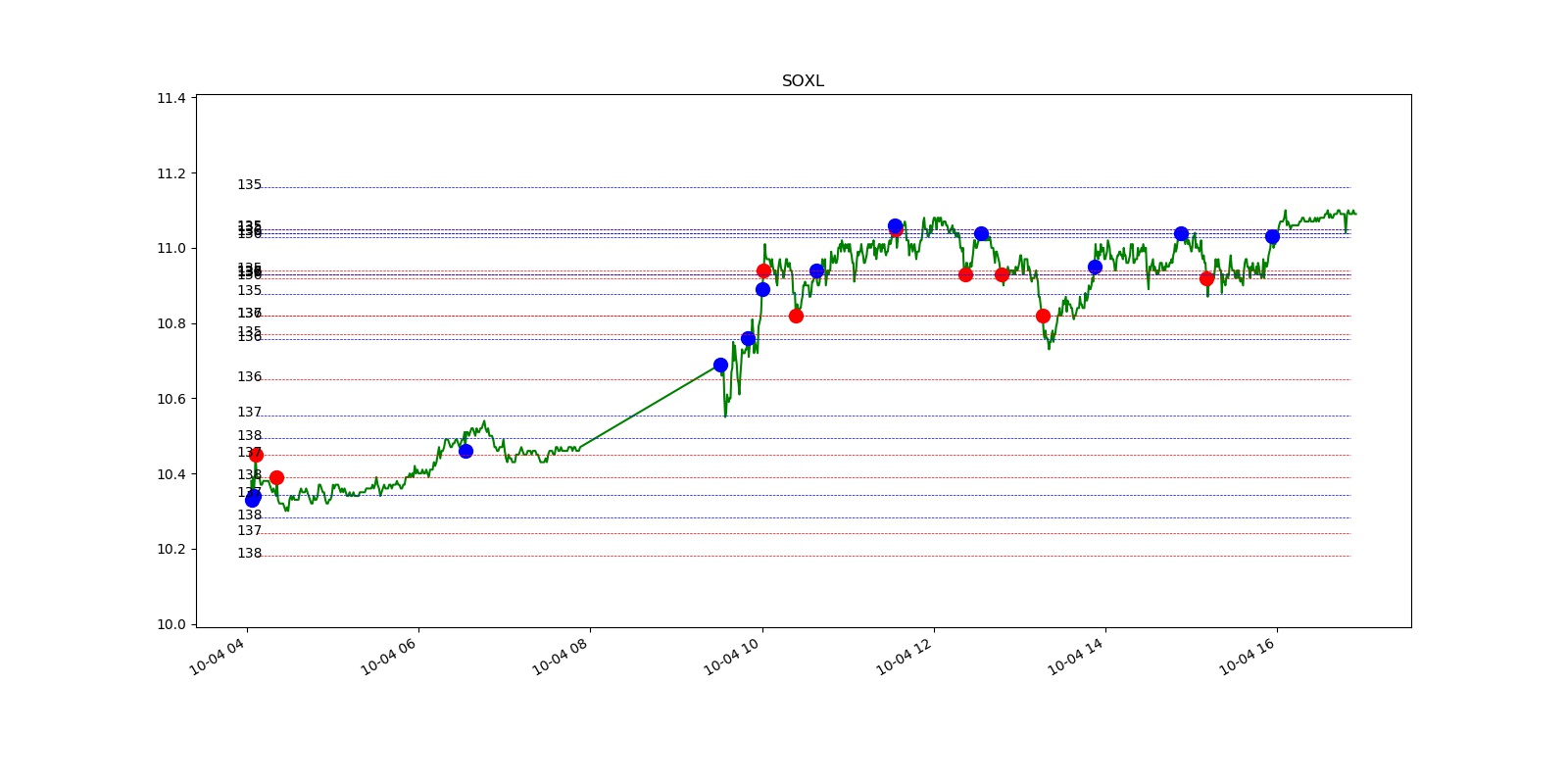Viewport: 1568px width, 784px height.
Task: Select the red marker at 10.93 near 12:45
Action: coord(1002,274)
